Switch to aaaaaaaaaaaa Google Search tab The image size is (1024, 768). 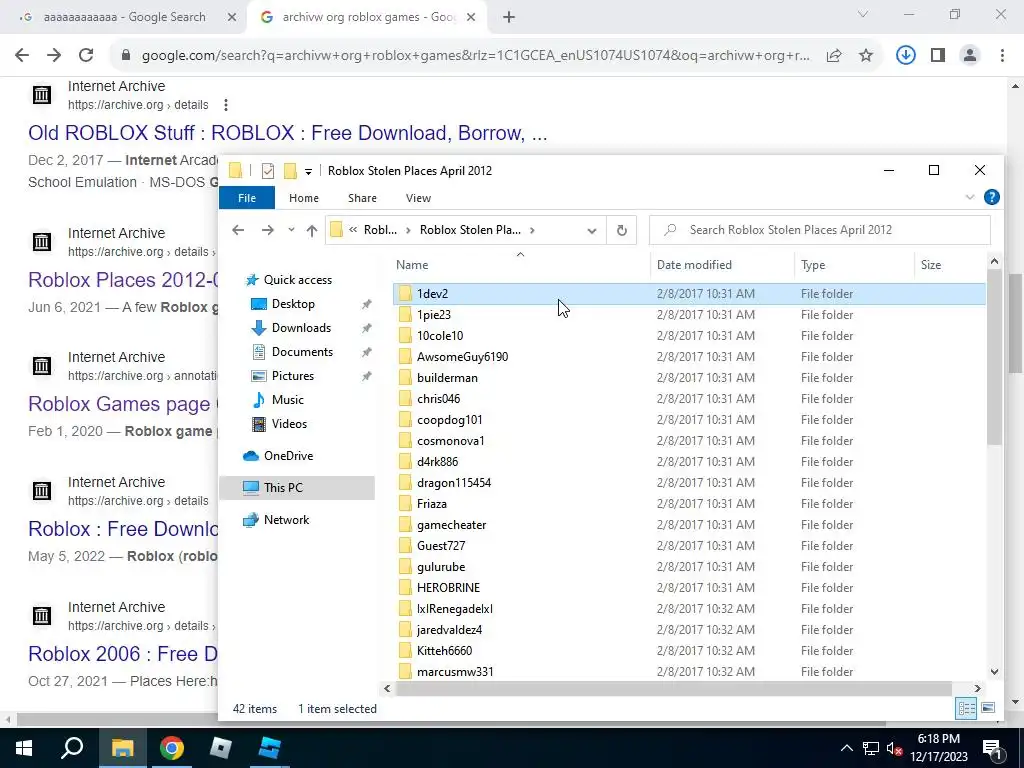(x=124, y=18)
